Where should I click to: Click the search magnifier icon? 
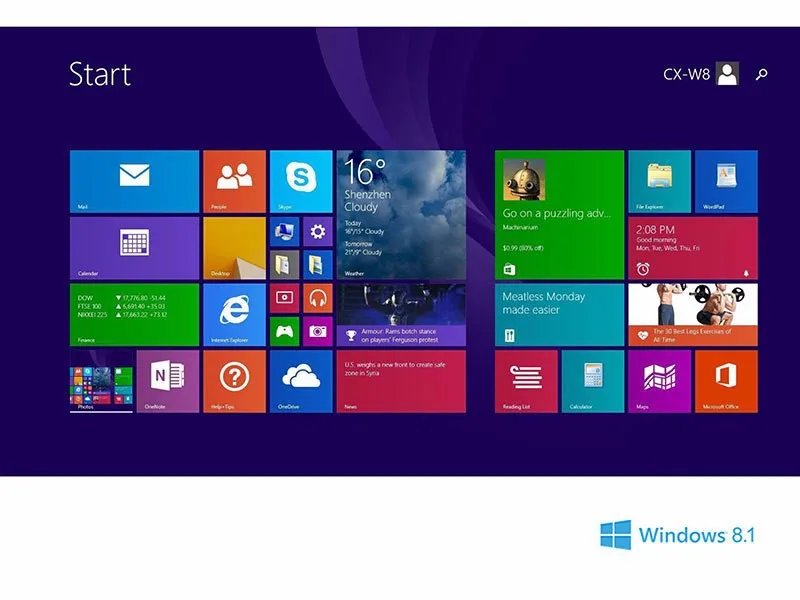761,74
